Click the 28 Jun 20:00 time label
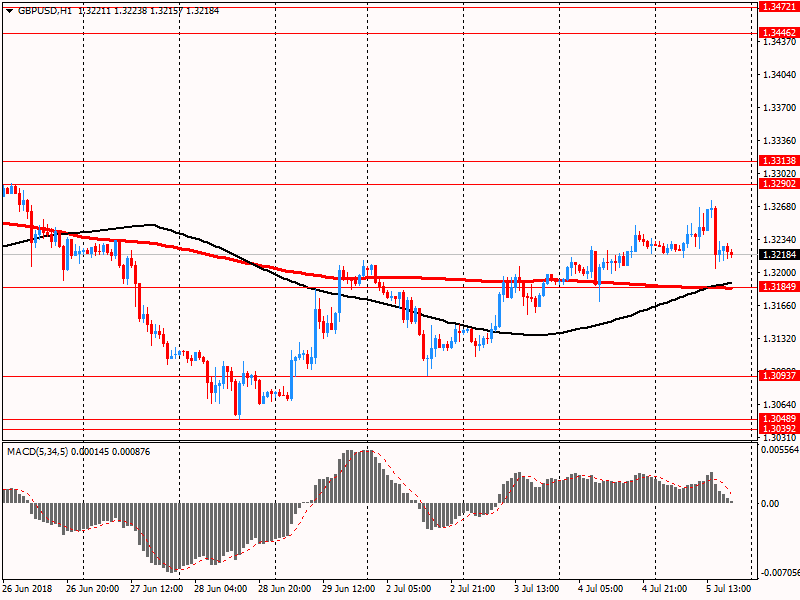 pos(285,589)
